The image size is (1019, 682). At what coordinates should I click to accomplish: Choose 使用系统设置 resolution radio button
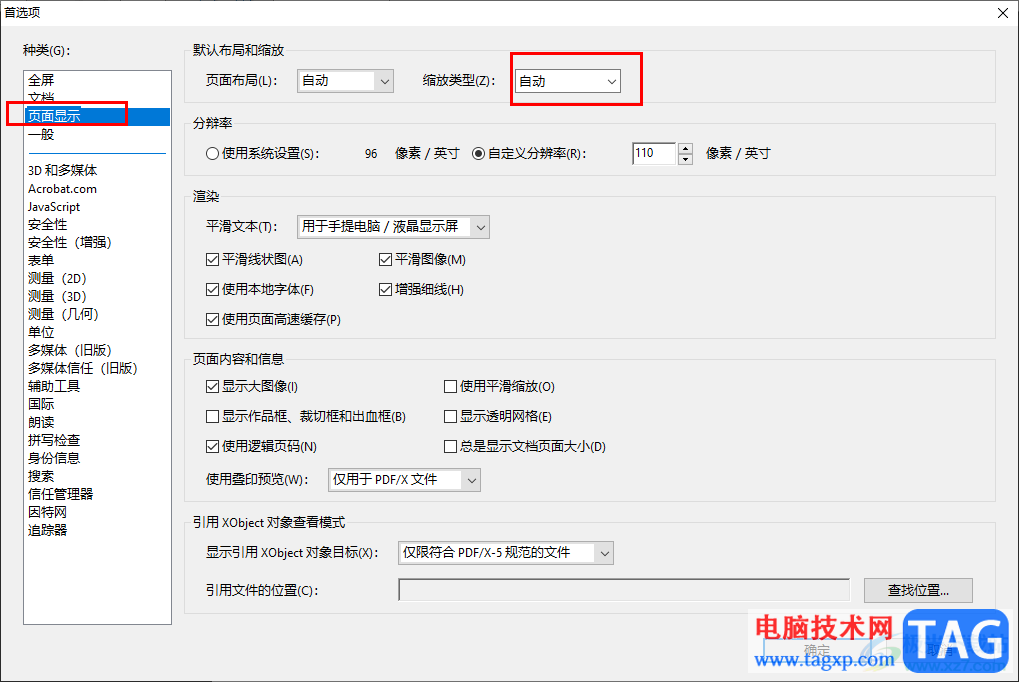coord(213,154)
